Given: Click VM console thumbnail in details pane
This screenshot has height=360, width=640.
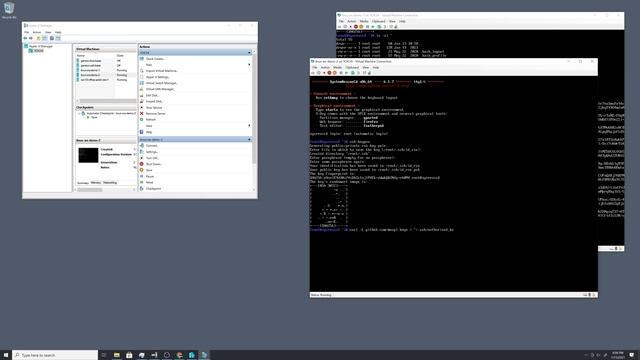Looking at the screenshot, I should (88, 155).
